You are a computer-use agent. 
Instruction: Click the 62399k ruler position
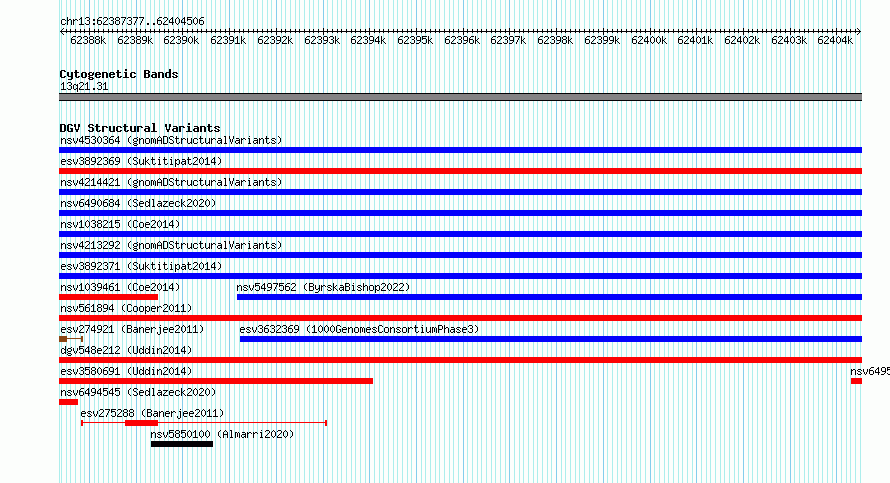(602, 40)
